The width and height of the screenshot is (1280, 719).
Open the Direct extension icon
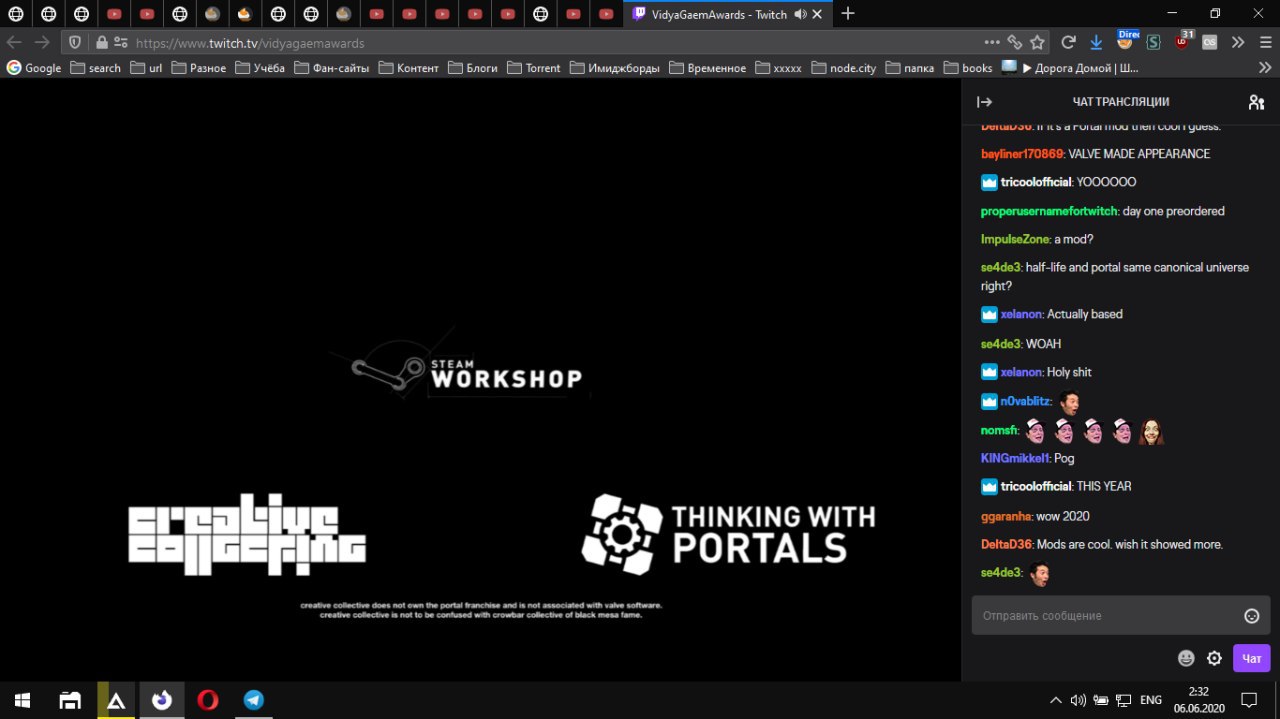coord(1125,41)
